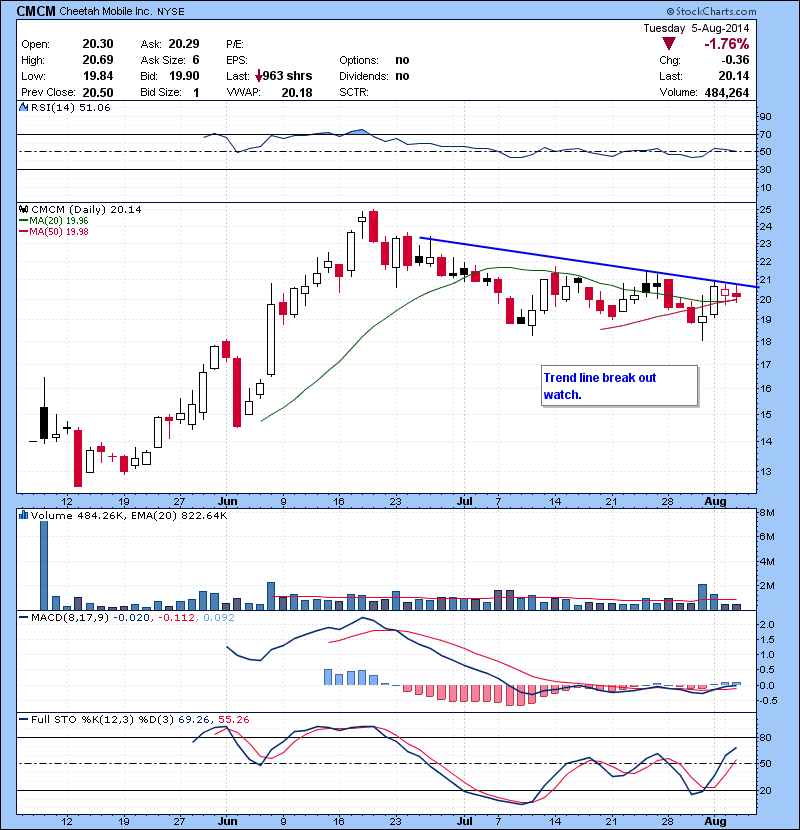Viewport: 800px width, 830px height.
Task: Click the VWAP value 20.18
Action: pos(297,93)
